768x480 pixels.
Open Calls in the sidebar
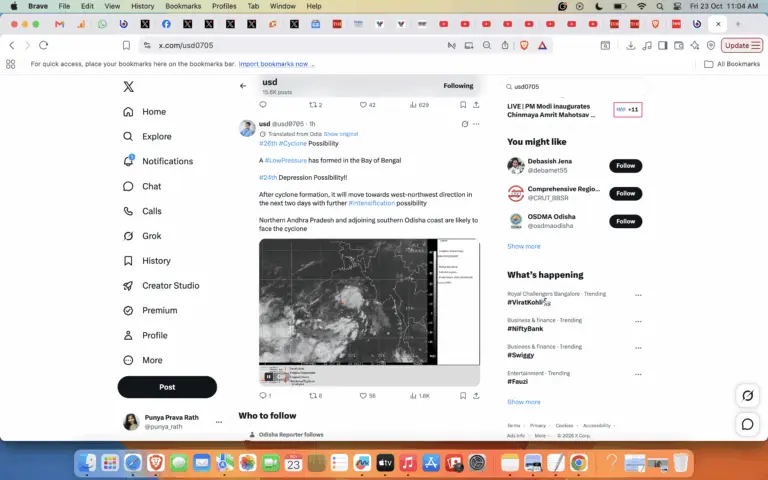click(x=142, y=211)
